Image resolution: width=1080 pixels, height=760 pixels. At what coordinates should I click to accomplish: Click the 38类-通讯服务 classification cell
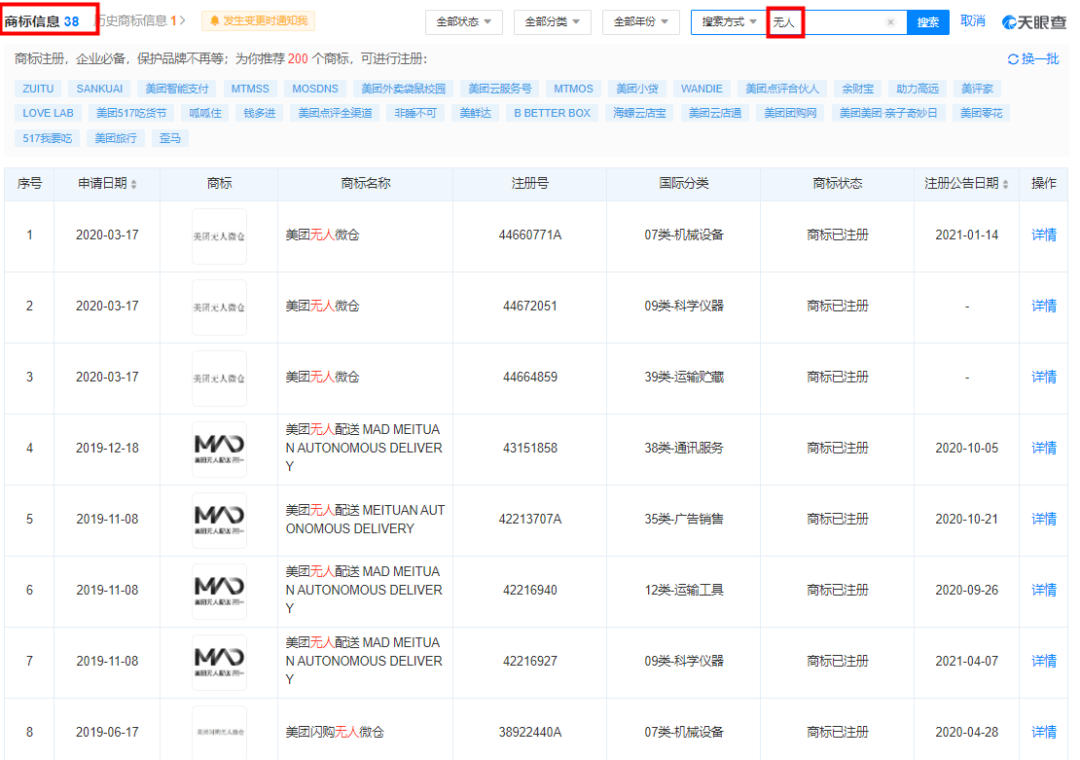[683, 449]
